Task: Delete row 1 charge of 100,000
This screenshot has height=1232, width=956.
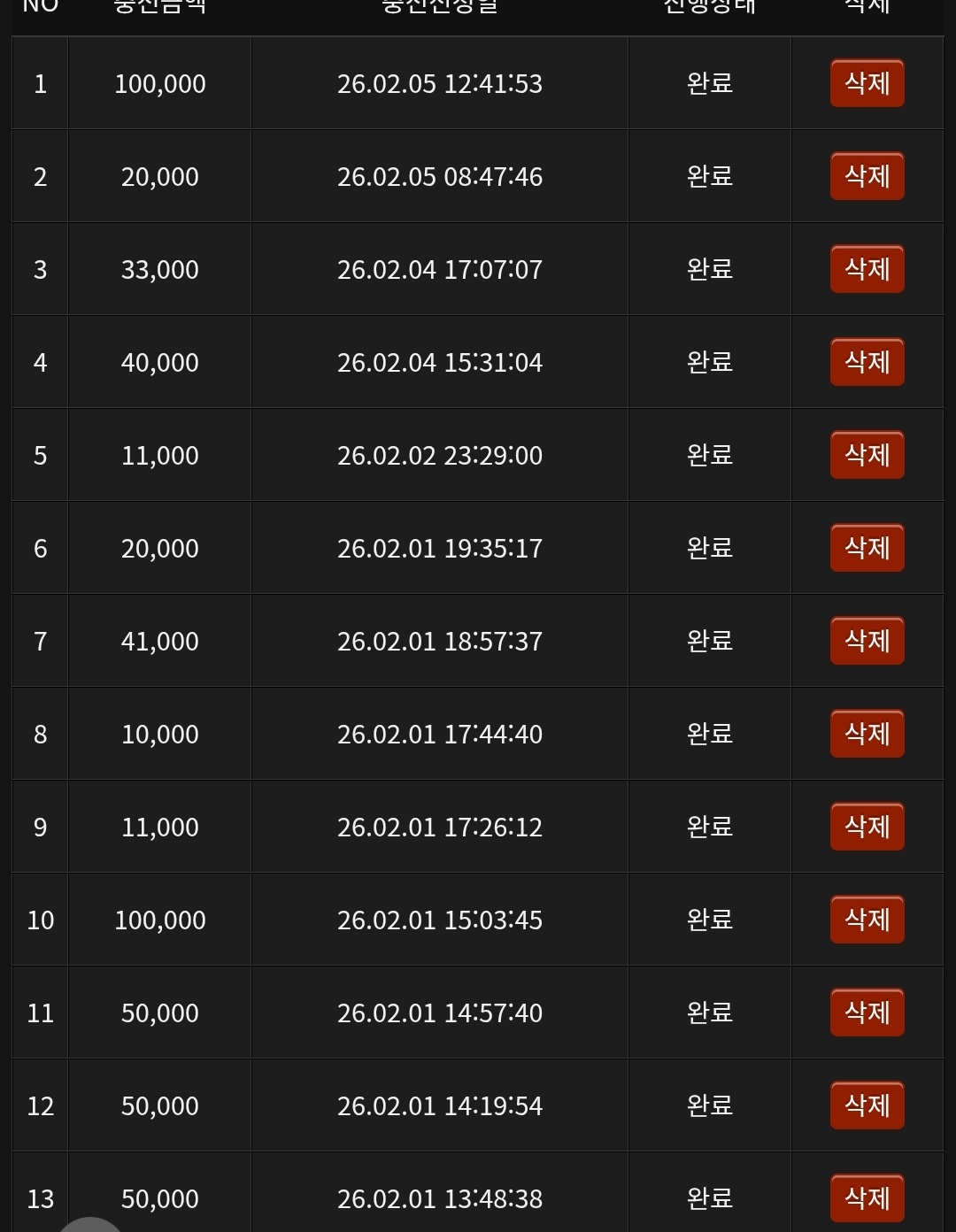Action: tap(867, 83)
